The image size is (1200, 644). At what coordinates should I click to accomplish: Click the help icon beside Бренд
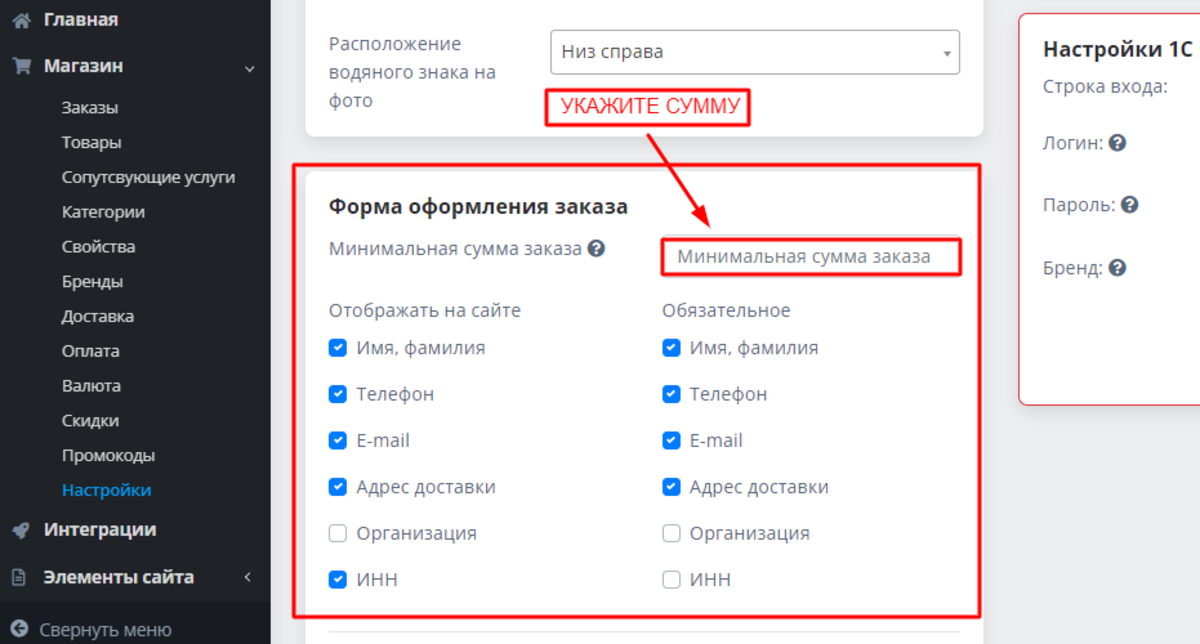pos(1118,268)
